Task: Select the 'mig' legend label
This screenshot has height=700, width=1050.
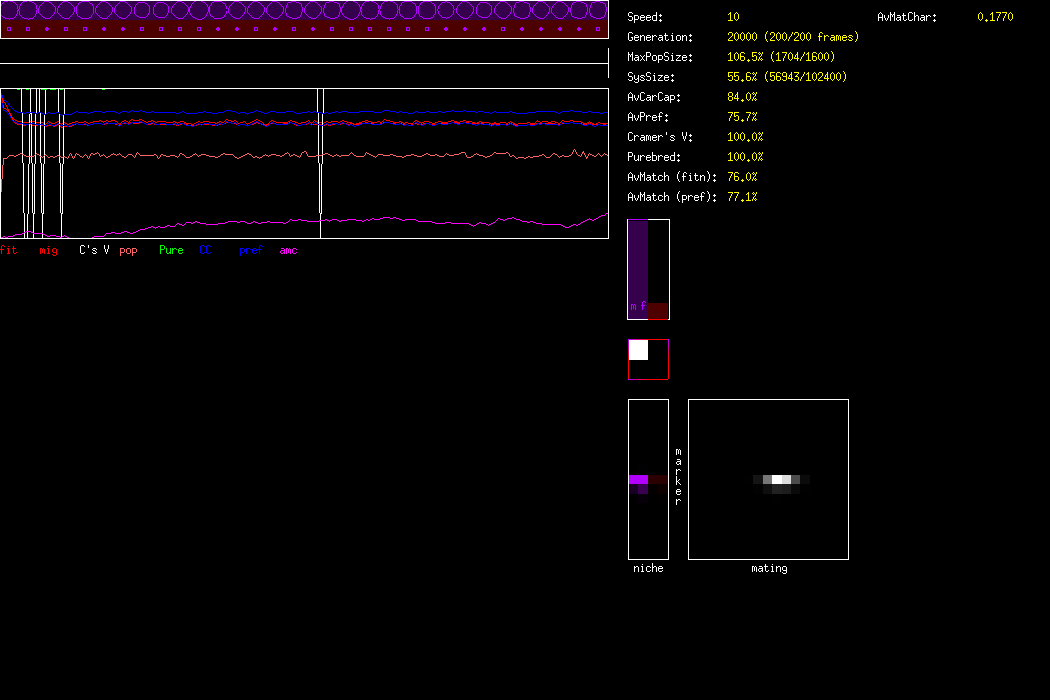Action: [x=48, y=250]
